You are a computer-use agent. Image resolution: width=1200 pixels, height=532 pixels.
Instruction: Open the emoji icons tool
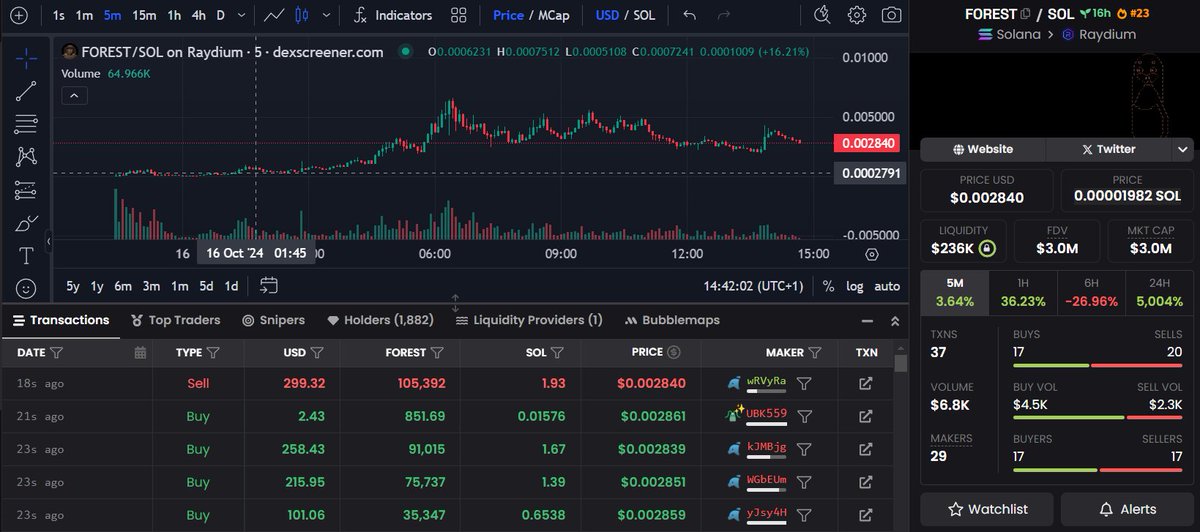pyautogui.click(x=26, y=288)
